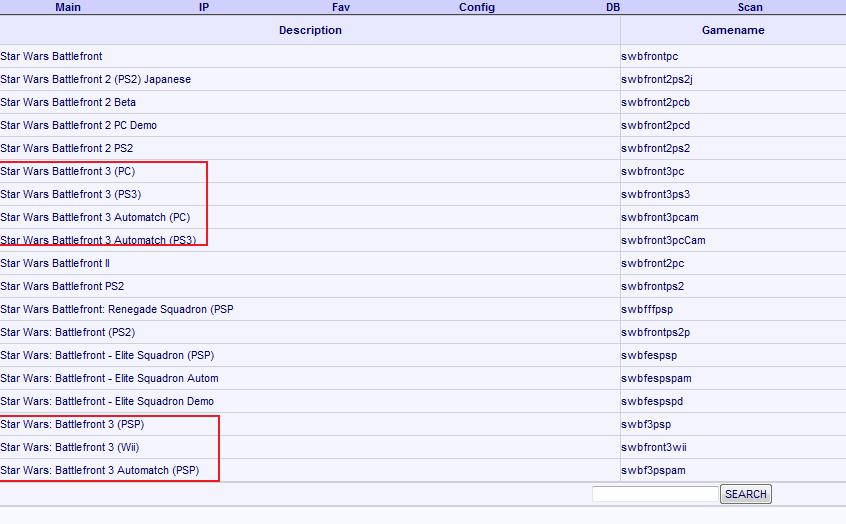The image size is (846, 524).
Task: Click gamename 'swbfront2pcb'
Action: point(656,102)
